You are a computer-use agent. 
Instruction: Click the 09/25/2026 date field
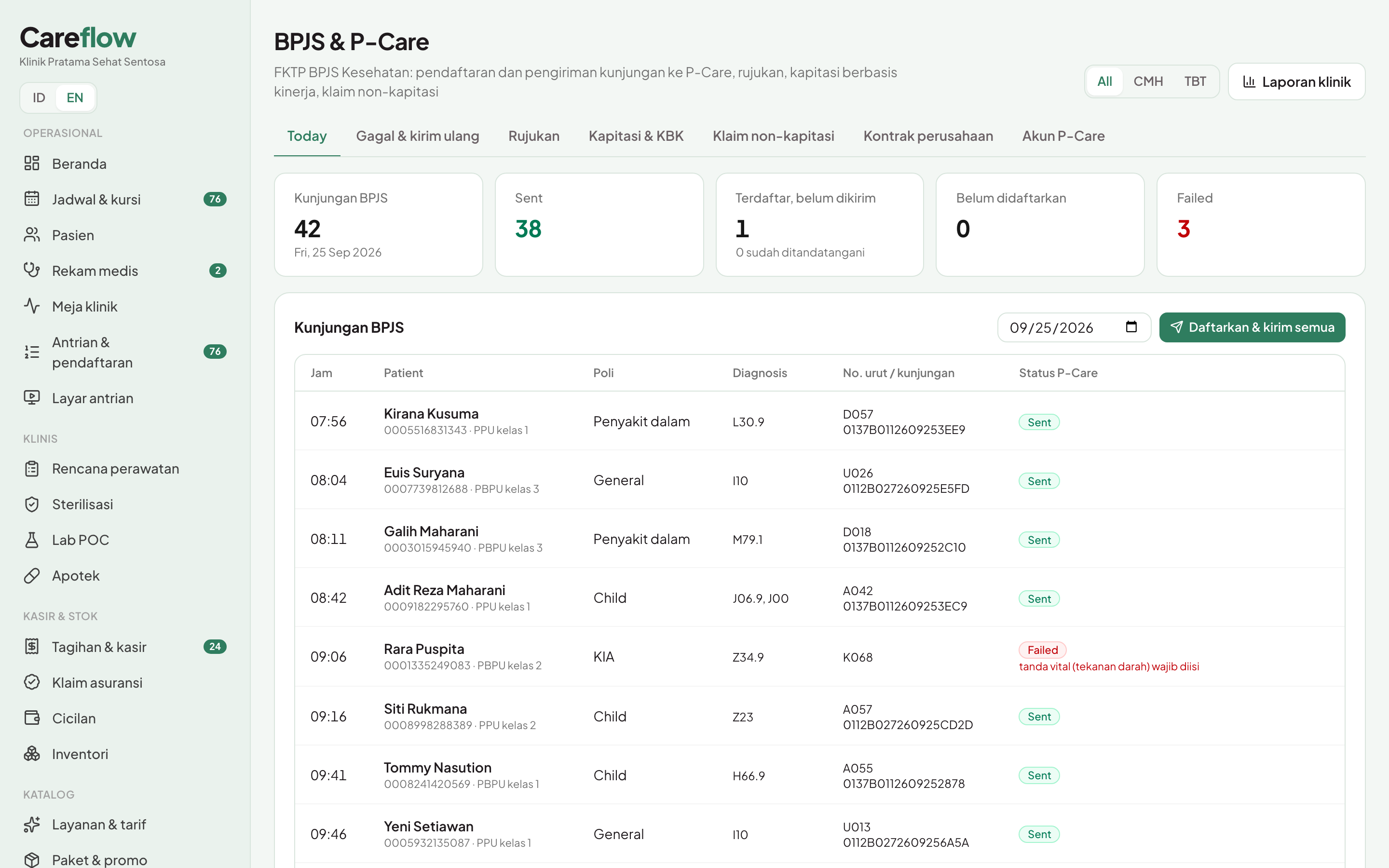pos(1074,327)
